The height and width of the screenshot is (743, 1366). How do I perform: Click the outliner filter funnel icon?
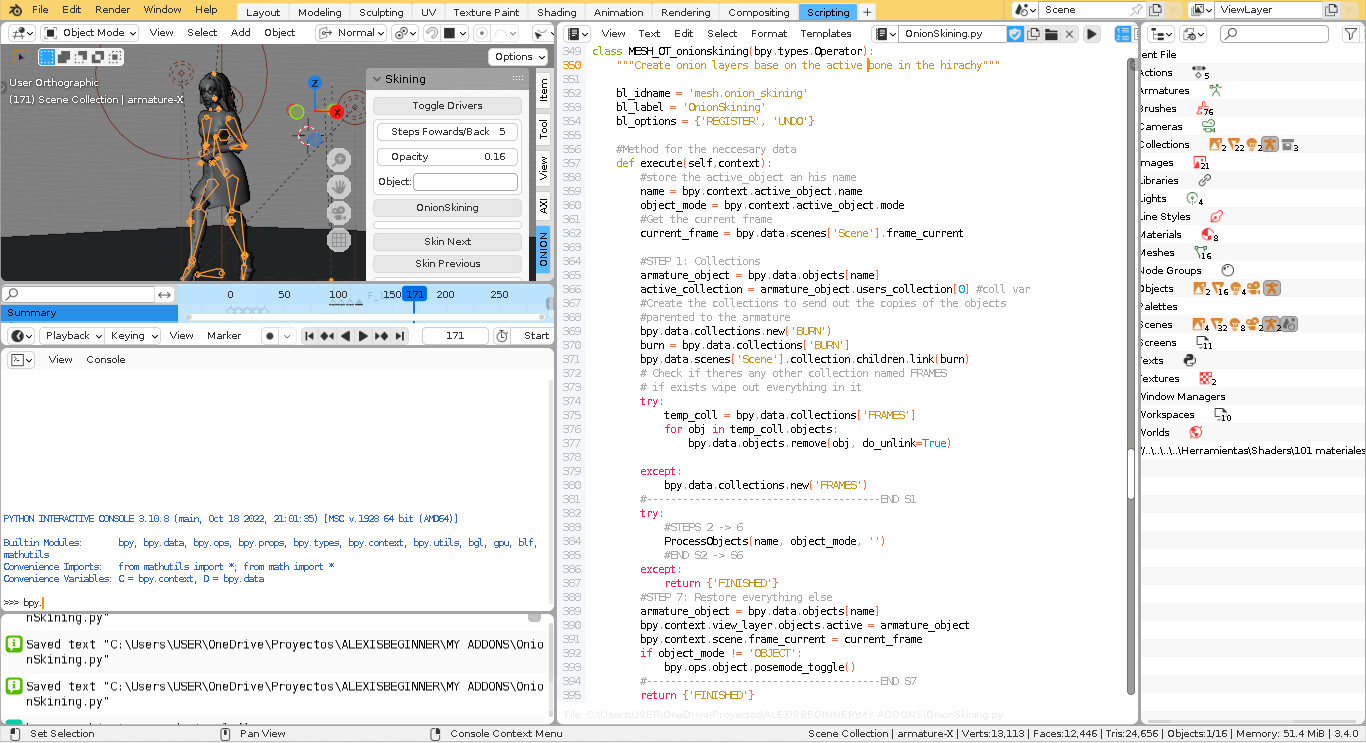pyautogui.click(x=1349, y=34)
